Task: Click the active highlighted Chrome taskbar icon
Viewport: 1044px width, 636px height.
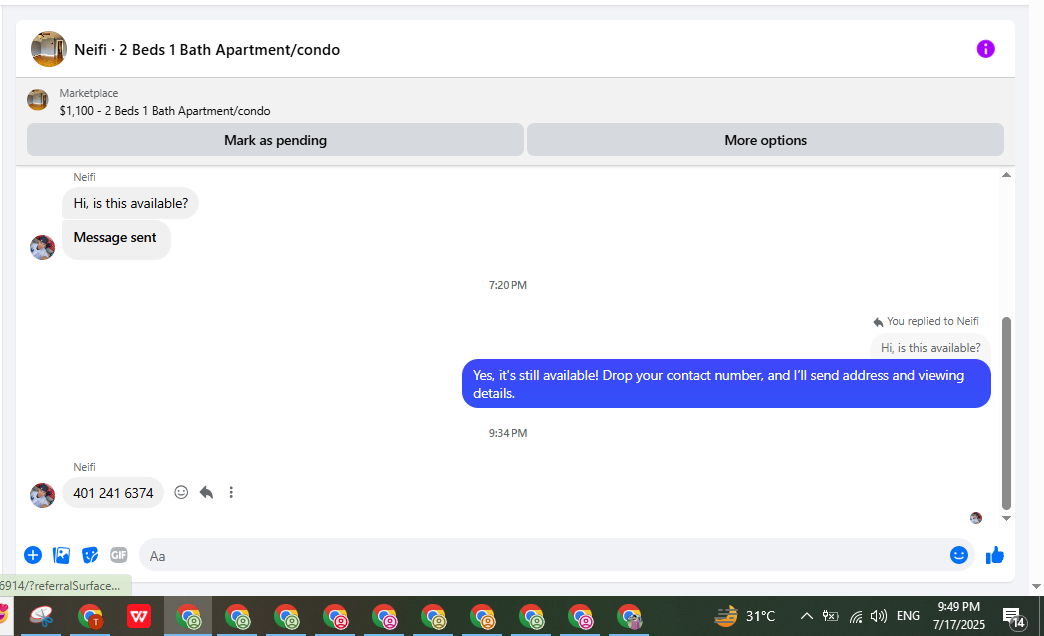Action: tap(188, 616)
